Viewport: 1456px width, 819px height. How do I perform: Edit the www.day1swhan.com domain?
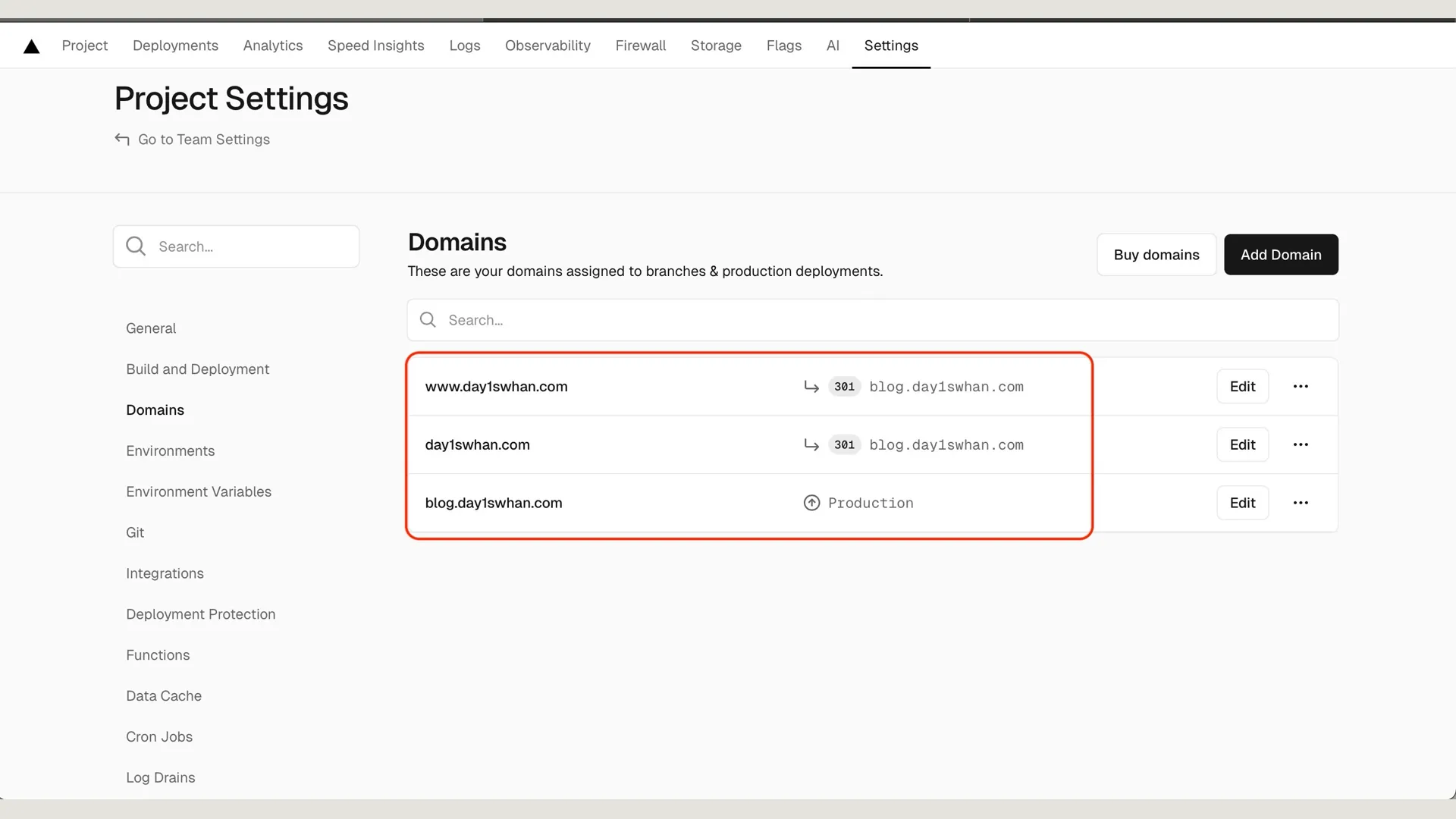click(x=1242, y=387)
